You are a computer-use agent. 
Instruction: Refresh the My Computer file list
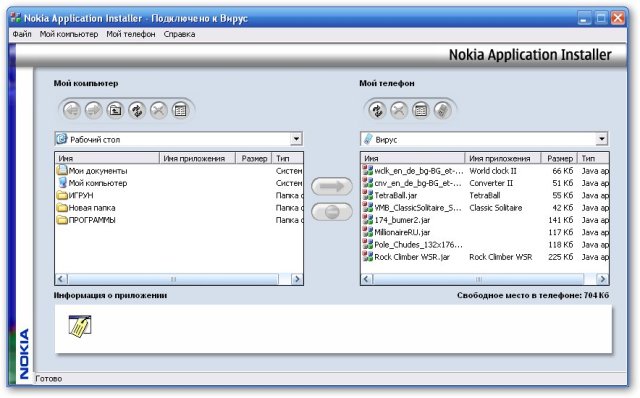pos(137,110)
